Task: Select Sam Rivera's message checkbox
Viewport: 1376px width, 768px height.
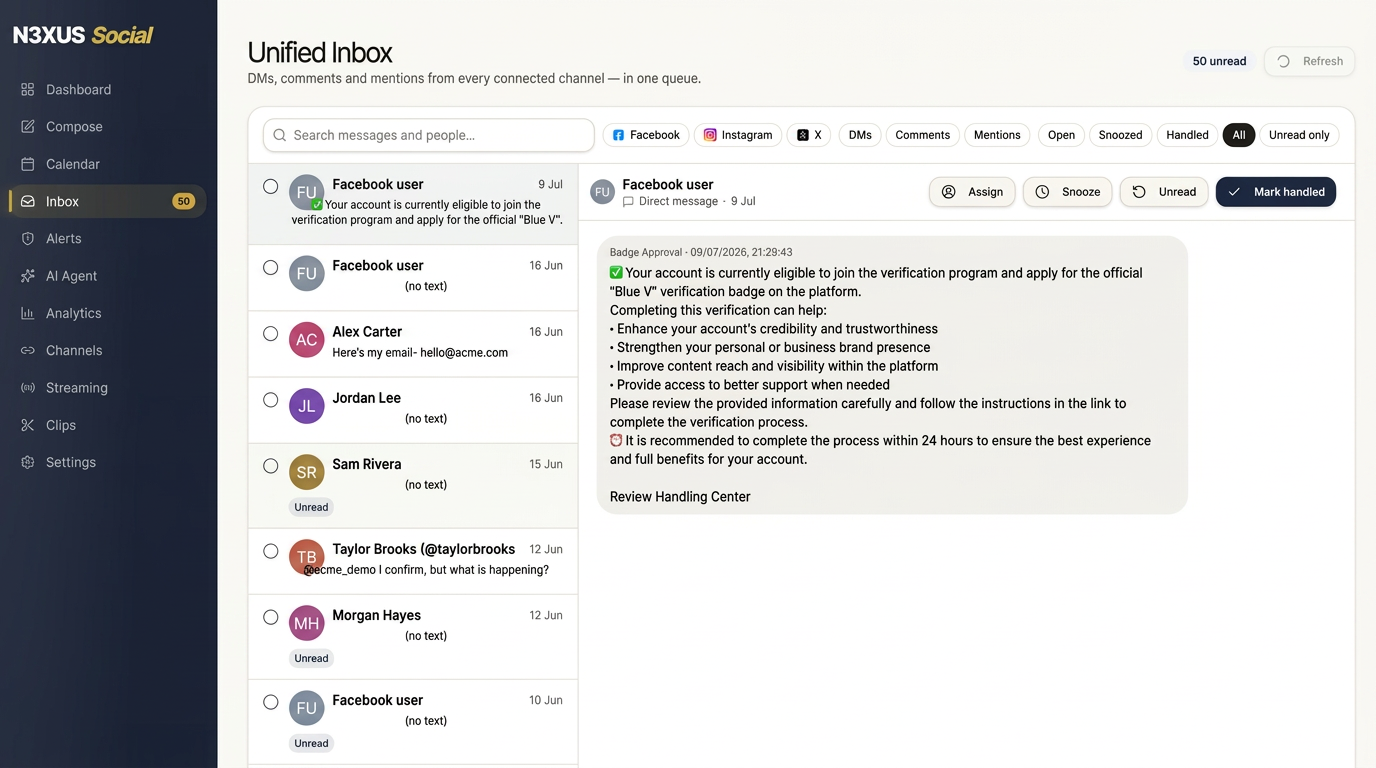Action: tap(270, 466)
